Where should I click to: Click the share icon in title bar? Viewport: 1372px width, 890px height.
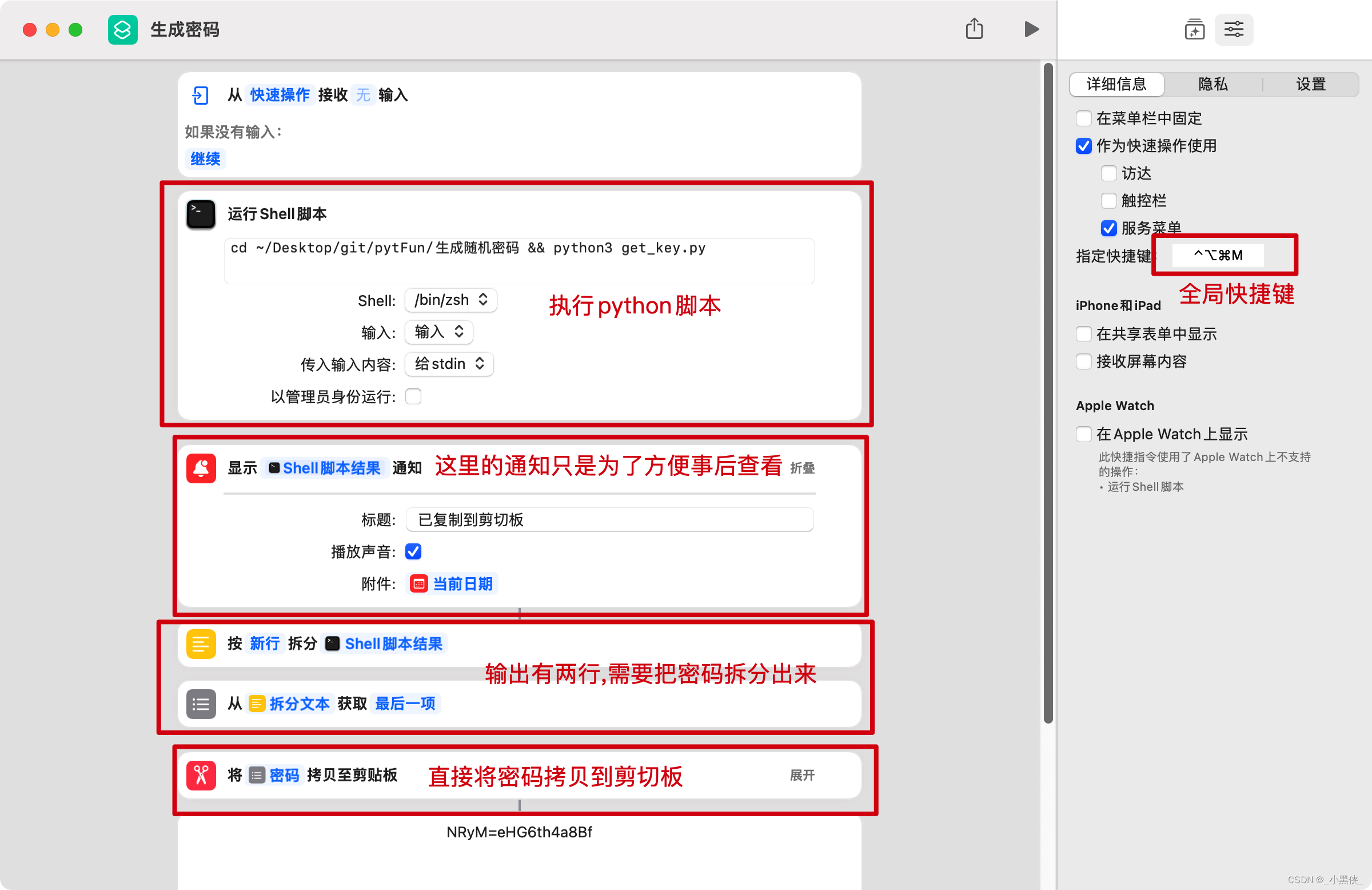pos(974,29)
